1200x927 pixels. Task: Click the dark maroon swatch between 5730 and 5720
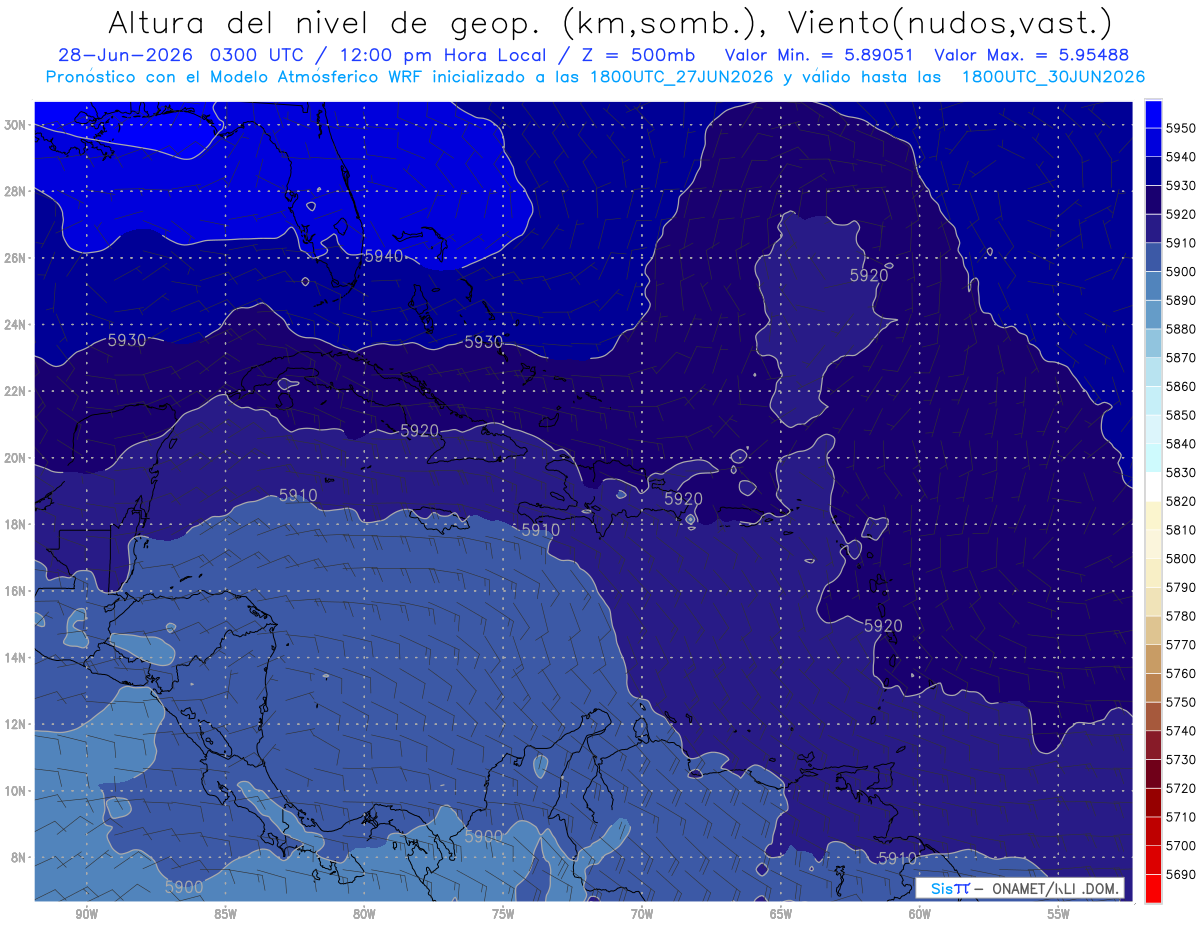click(x=1153, y=773)
